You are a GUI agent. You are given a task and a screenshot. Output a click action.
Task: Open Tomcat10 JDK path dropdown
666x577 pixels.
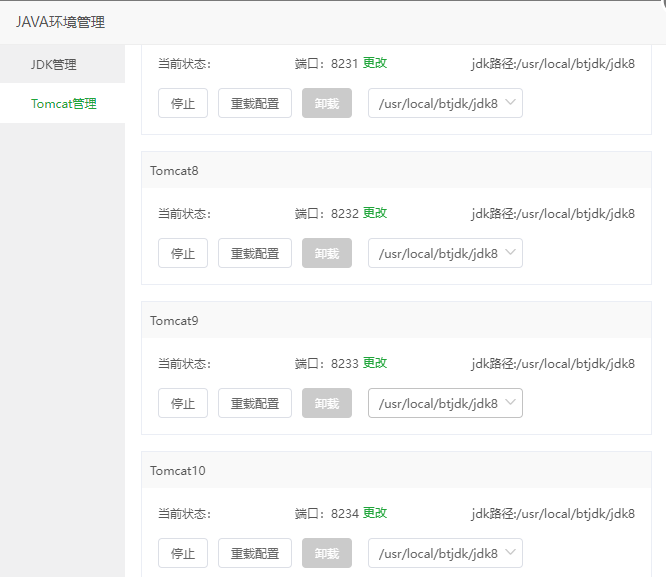[445, 553]
